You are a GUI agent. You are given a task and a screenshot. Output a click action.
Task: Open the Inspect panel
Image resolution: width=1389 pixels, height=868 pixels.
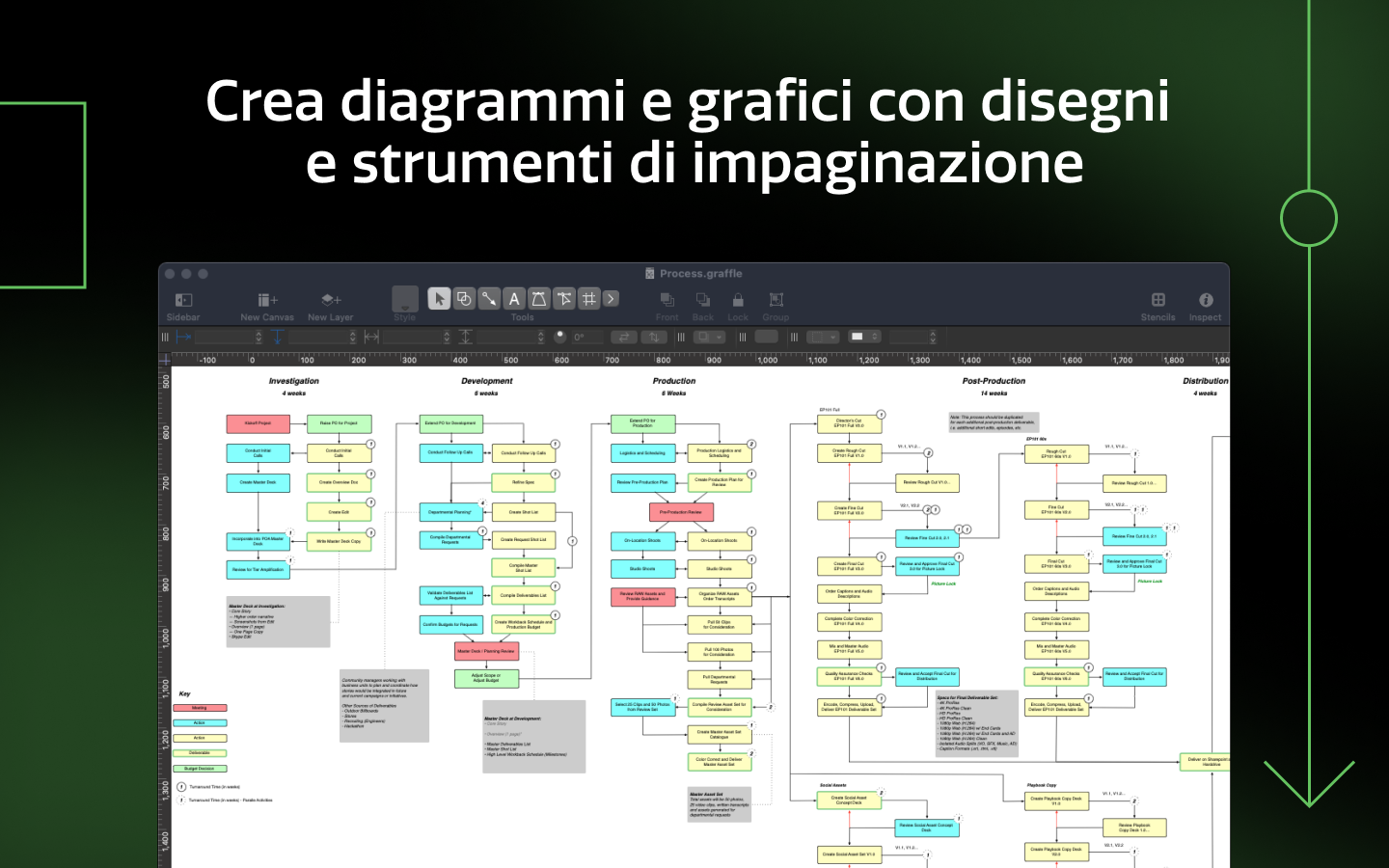[1205, 306]
